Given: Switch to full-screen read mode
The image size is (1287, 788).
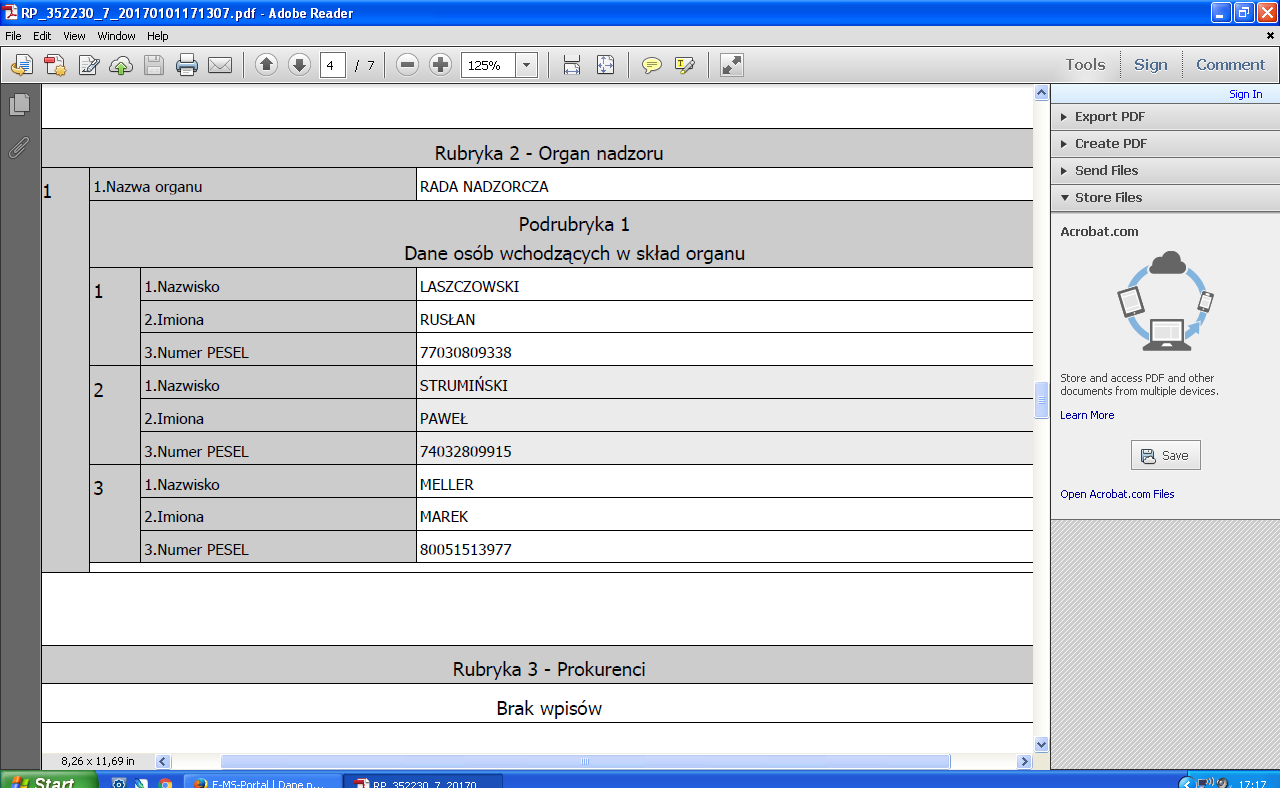Looking at the screenshot, I should point(732,65).
